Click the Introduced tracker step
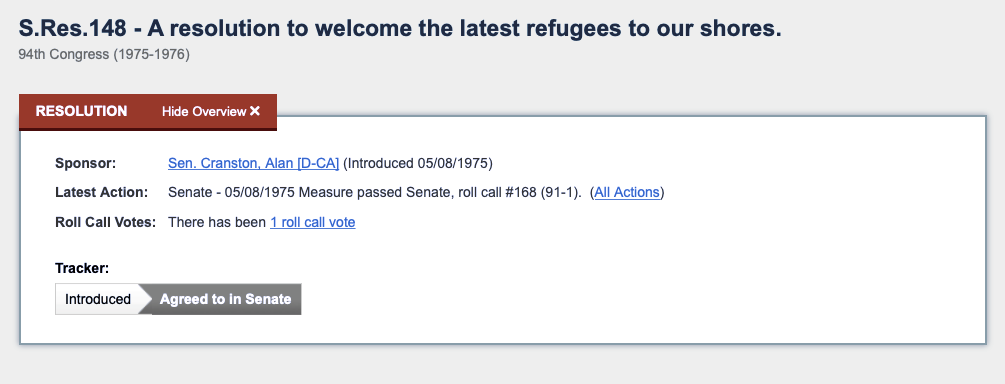The image size is (1005, 384). pyautogui.click(x=98, y=299)
